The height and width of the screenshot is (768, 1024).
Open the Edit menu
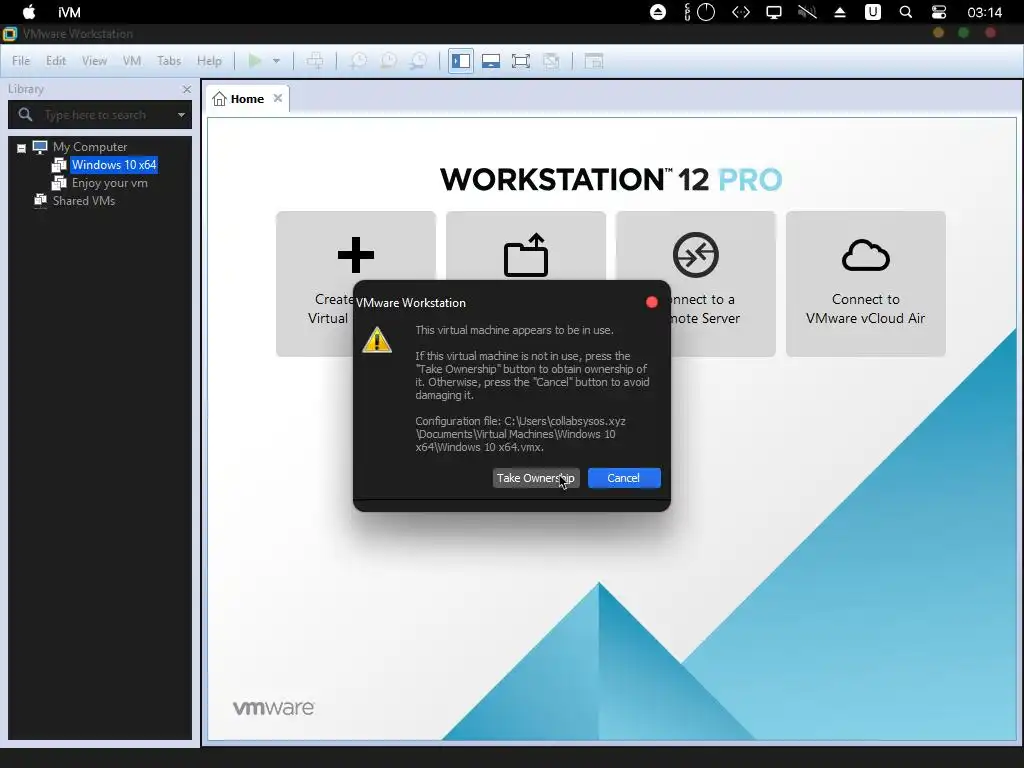(x=56, y=61)
